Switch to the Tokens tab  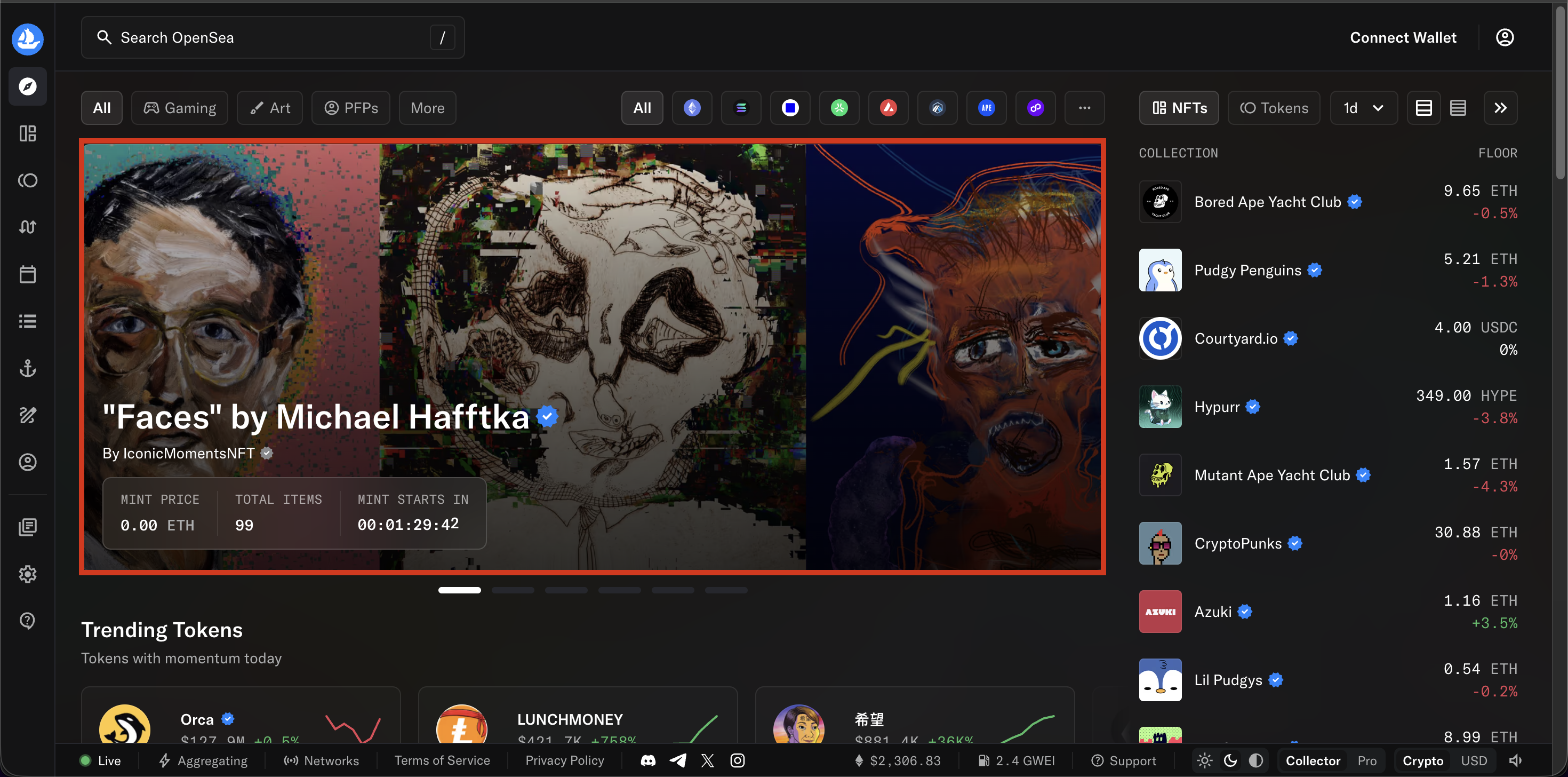point(1274,108)
